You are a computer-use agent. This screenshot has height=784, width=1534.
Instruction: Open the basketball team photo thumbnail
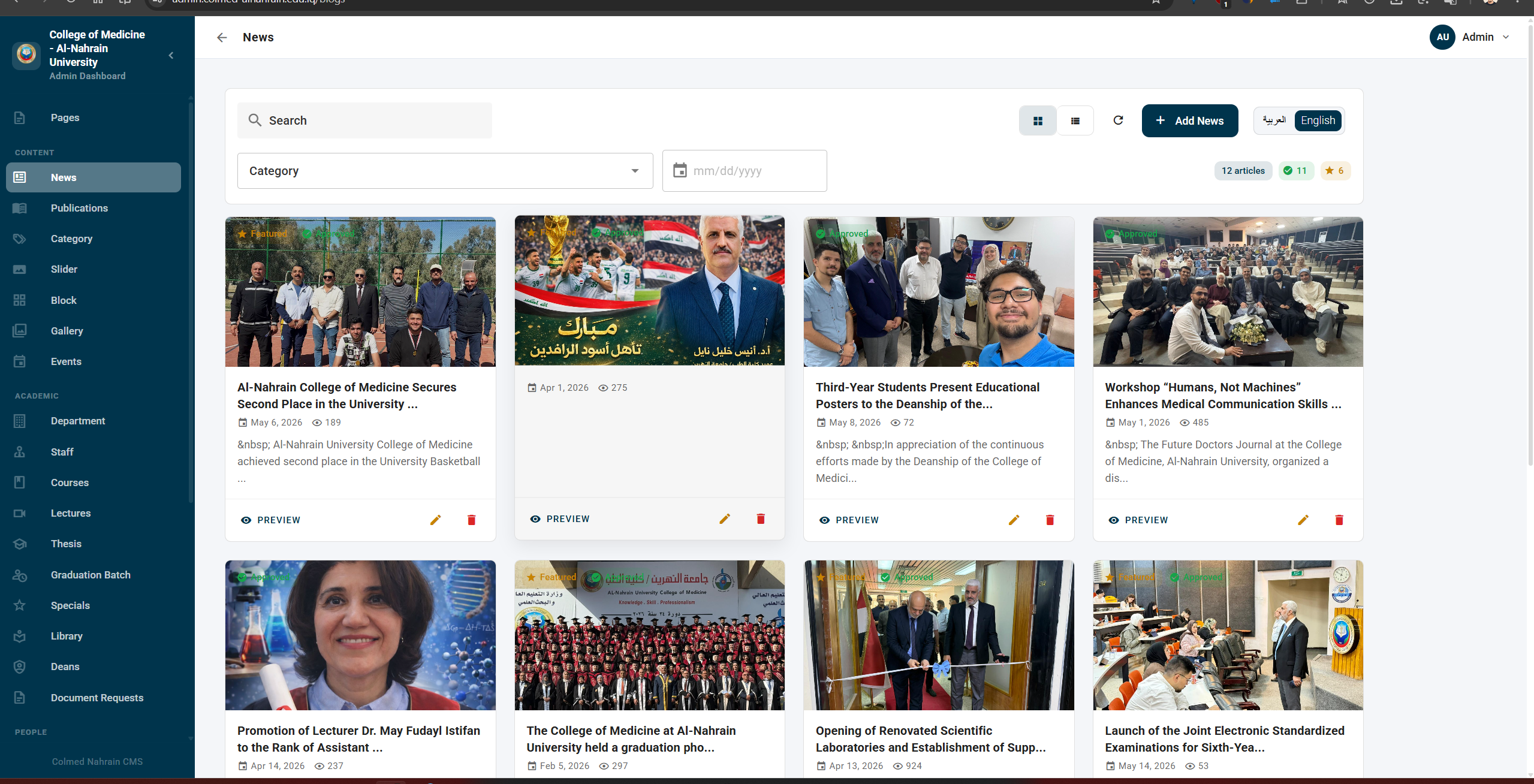tap(360, 292)
